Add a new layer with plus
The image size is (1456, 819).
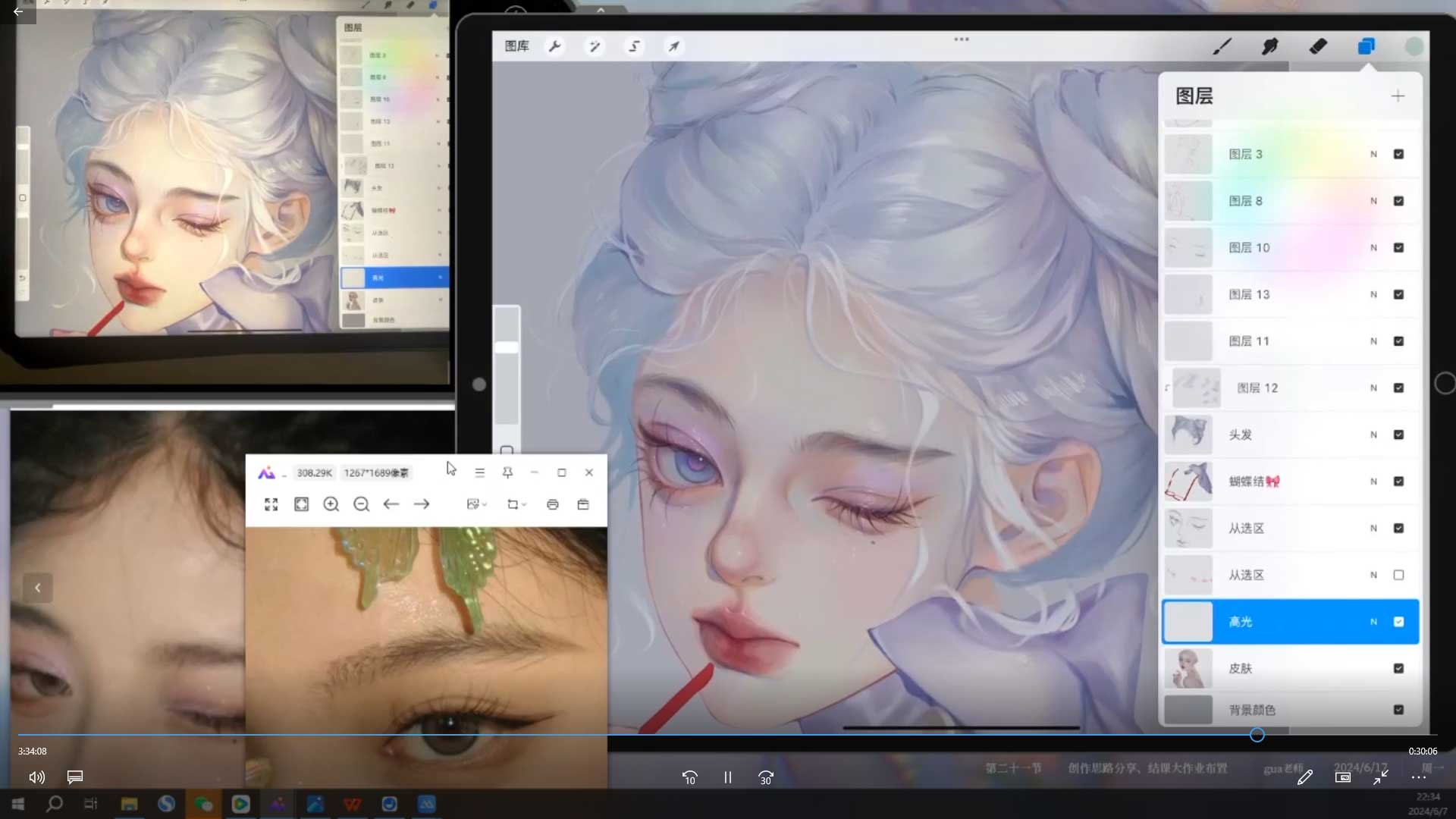[x=1398, y=96]
